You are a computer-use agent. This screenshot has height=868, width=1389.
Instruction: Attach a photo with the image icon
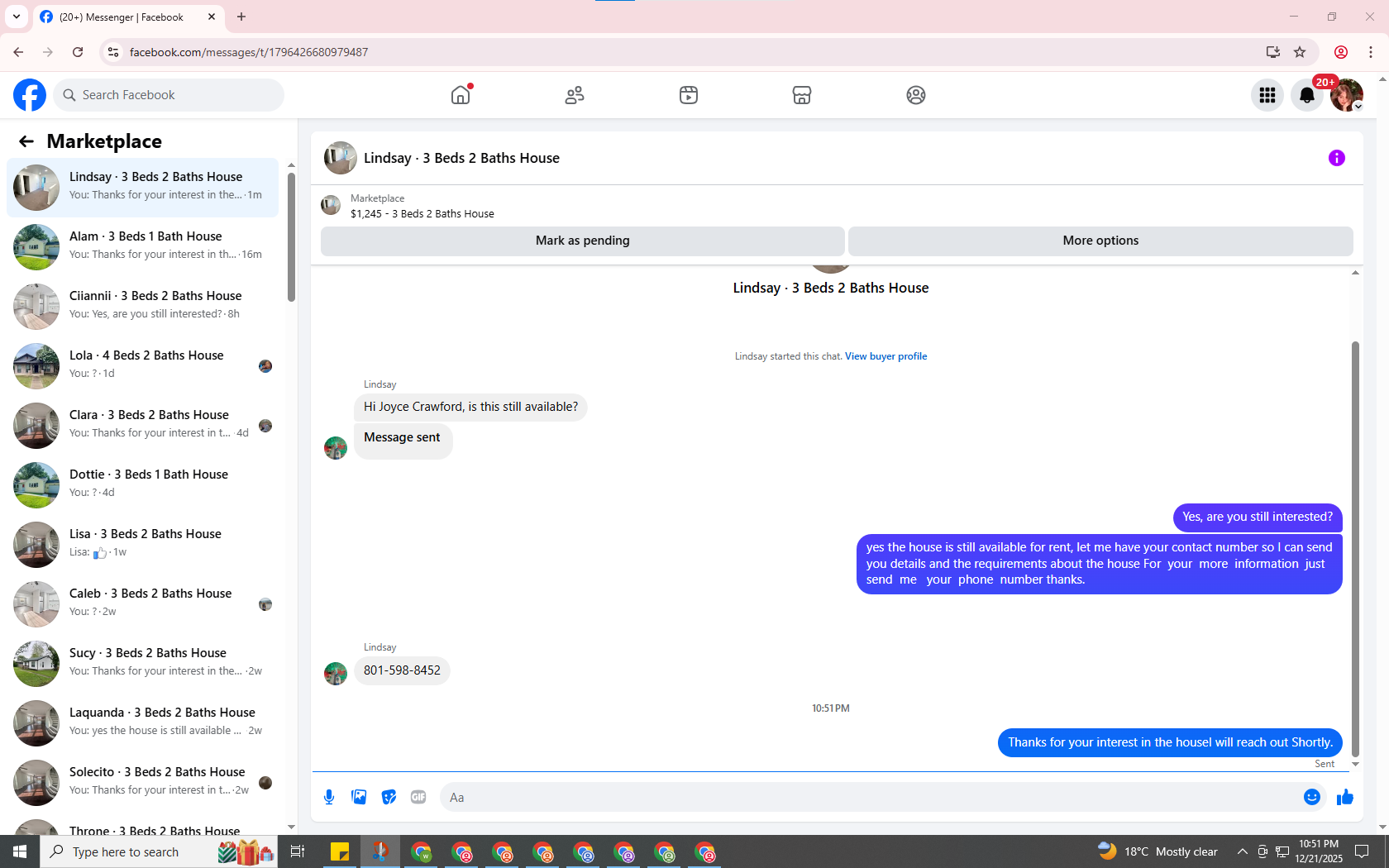click(359, 797)
